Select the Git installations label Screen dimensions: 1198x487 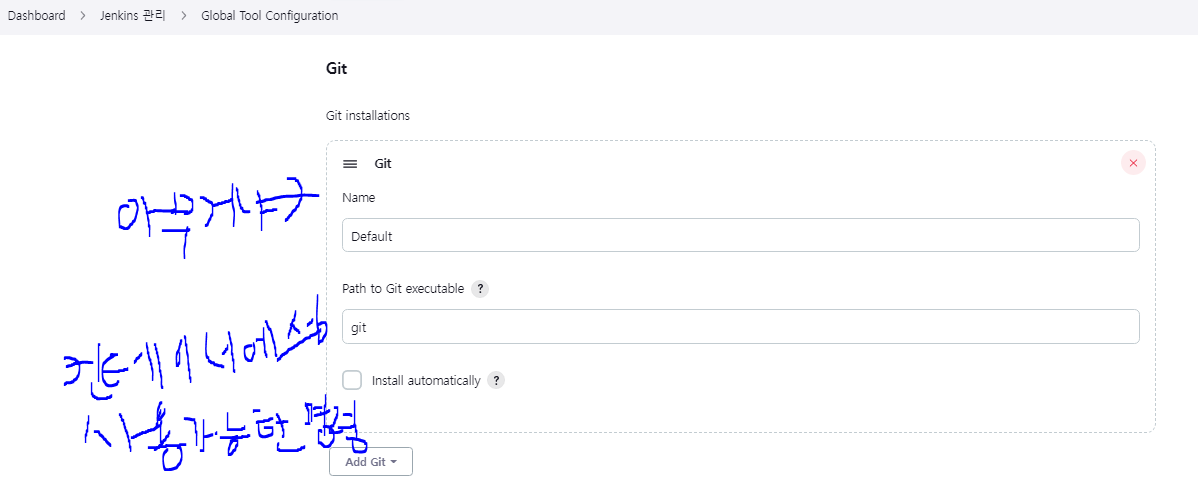click(x=367, y=116)
